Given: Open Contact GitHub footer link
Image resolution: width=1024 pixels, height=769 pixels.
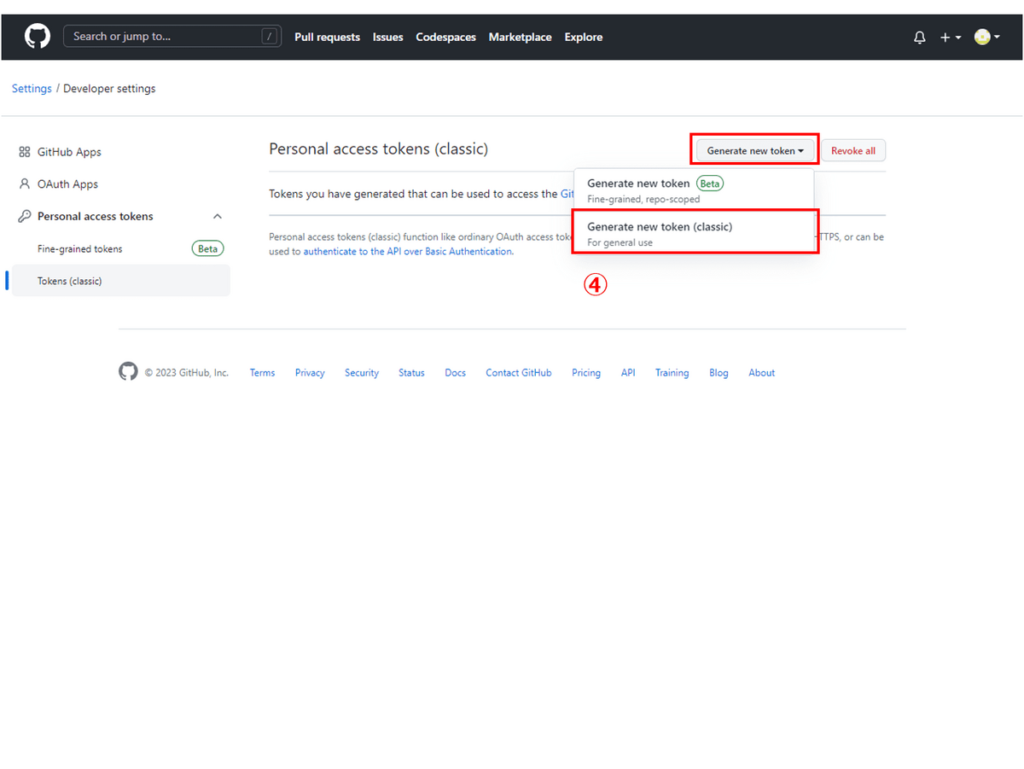Looking at the screenshot, I should coord(519,373).
